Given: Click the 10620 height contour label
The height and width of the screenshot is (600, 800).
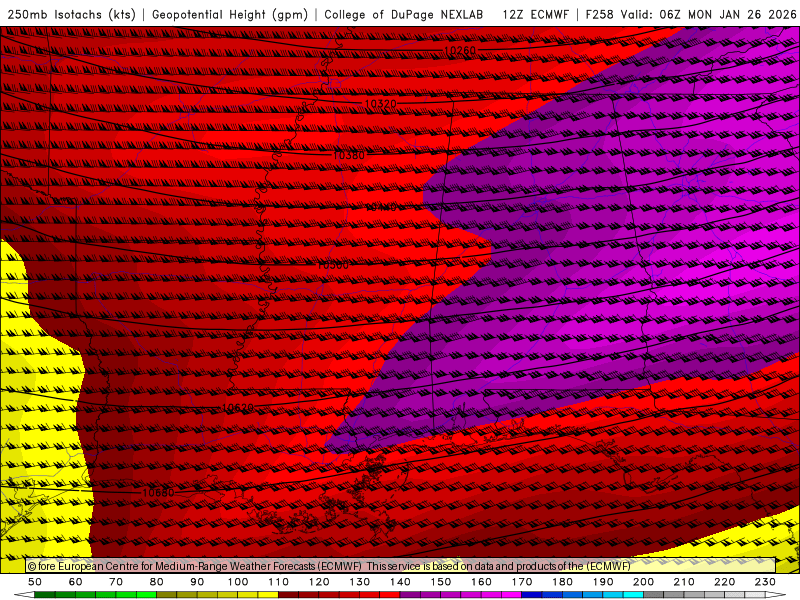Looking at the screenshot, I should (x=238, y=408).
